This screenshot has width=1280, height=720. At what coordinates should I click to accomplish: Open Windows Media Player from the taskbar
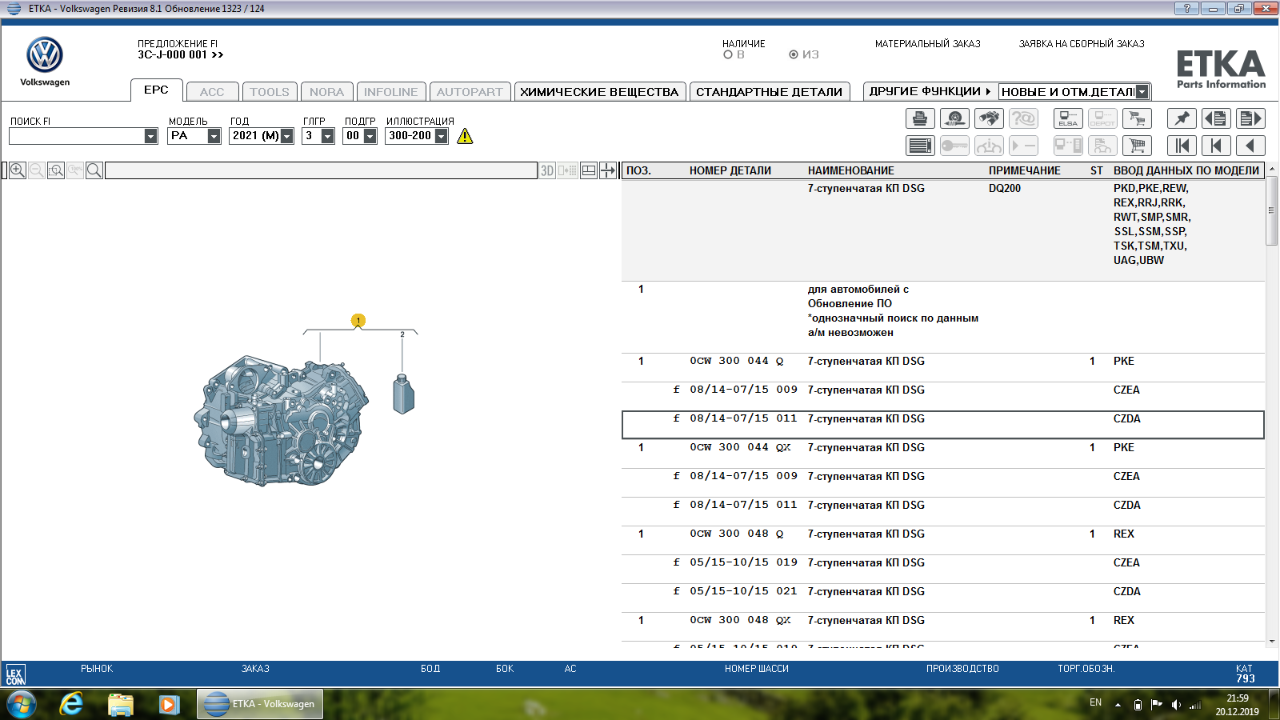[169, 704]
